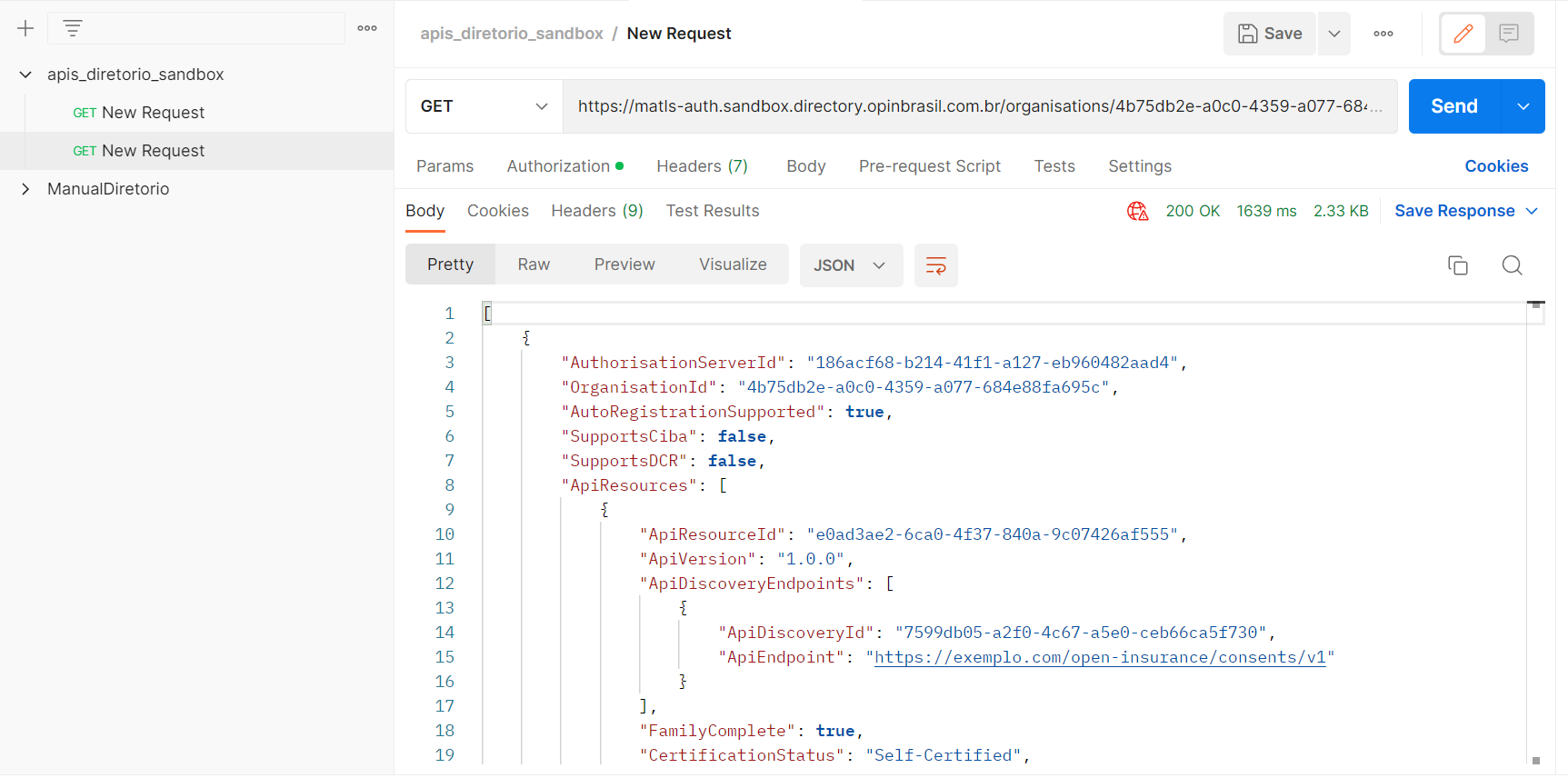Open the Pre-request Script tab

pos(929,166)
